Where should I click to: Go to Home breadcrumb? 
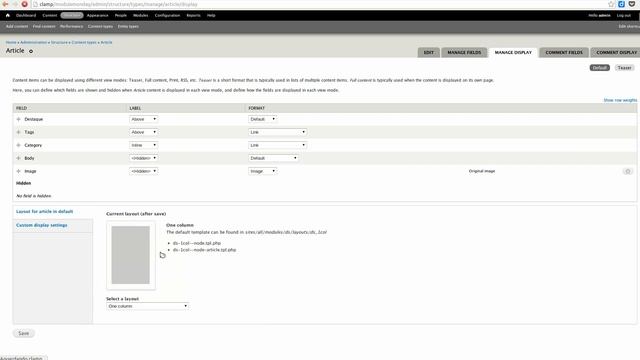point(11,42)
